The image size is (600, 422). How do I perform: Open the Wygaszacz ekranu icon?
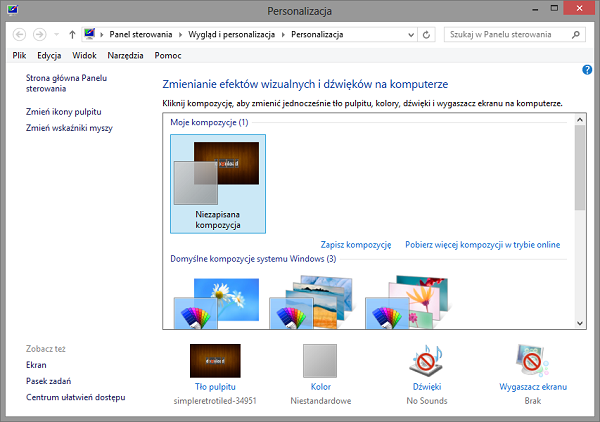pyautogui.click(x=532, y=360)
